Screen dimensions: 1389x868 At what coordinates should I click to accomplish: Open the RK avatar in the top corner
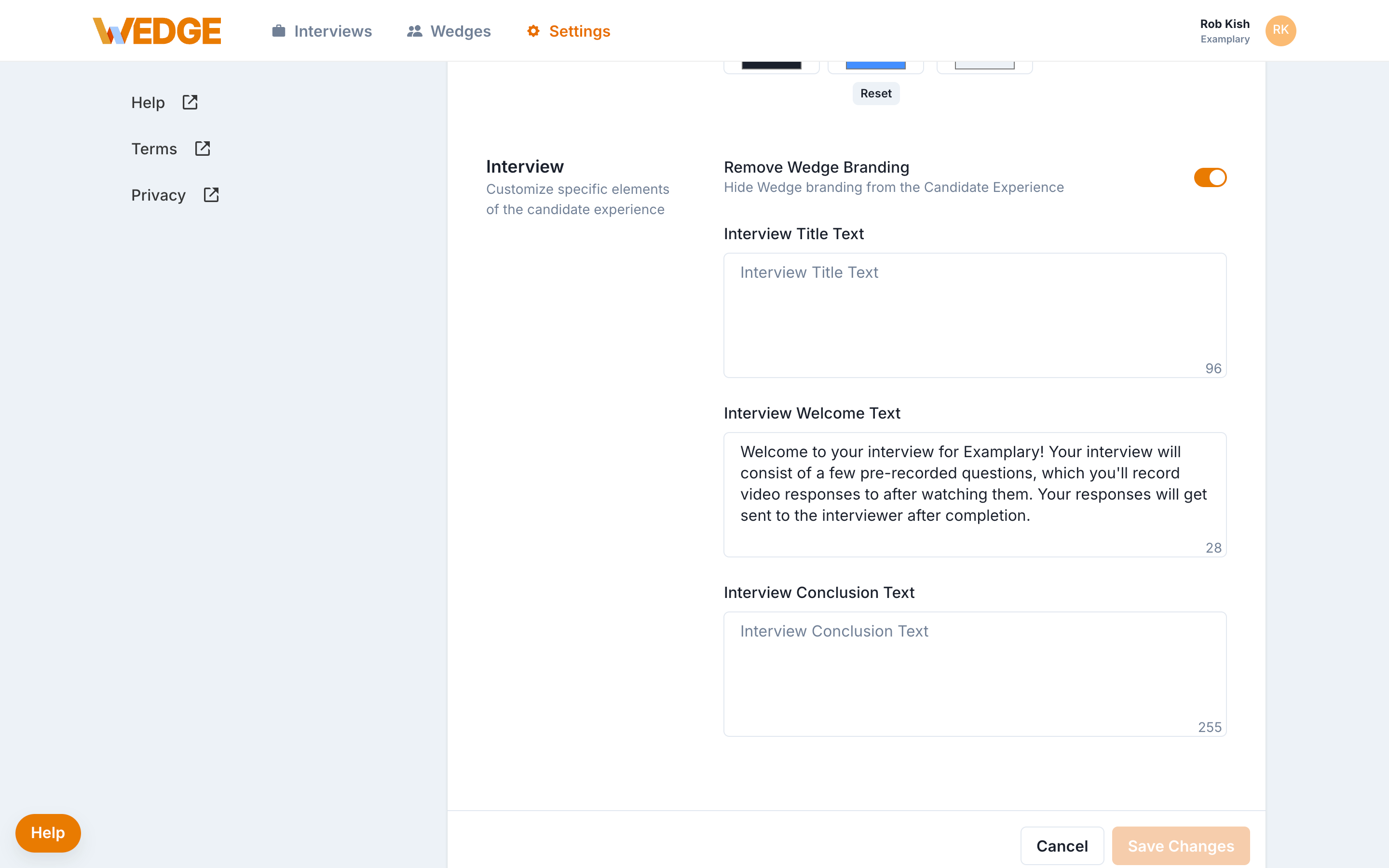tap(1281, 30)
